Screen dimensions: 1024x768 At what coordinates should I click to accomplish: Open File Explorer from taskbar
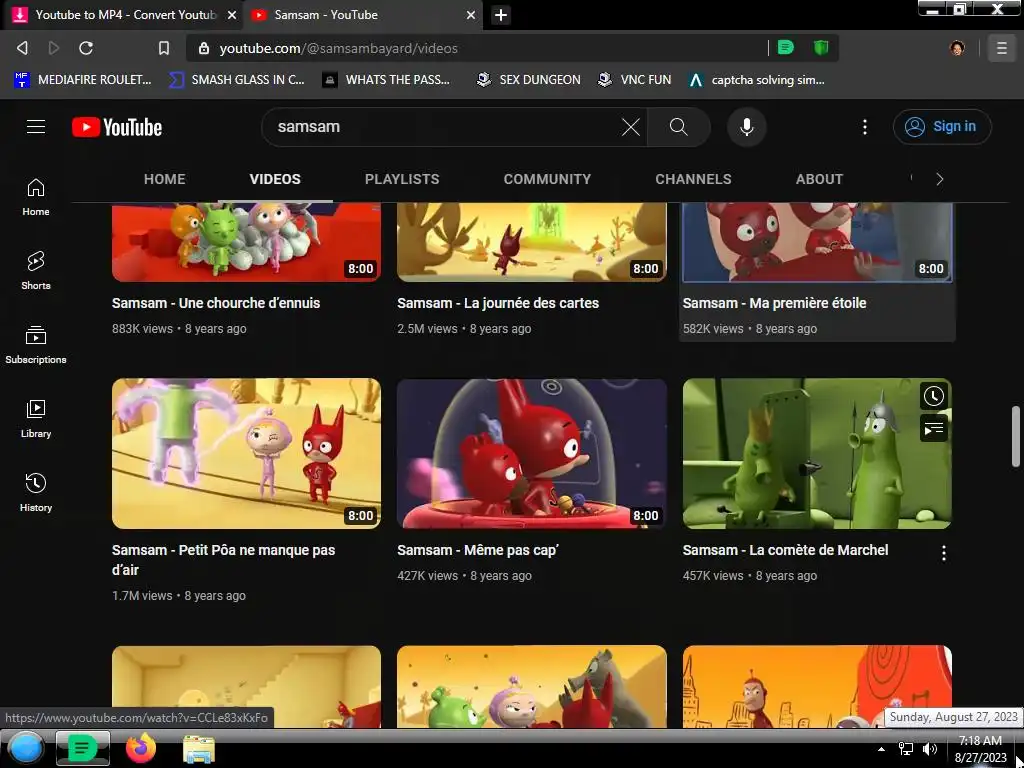199,749
